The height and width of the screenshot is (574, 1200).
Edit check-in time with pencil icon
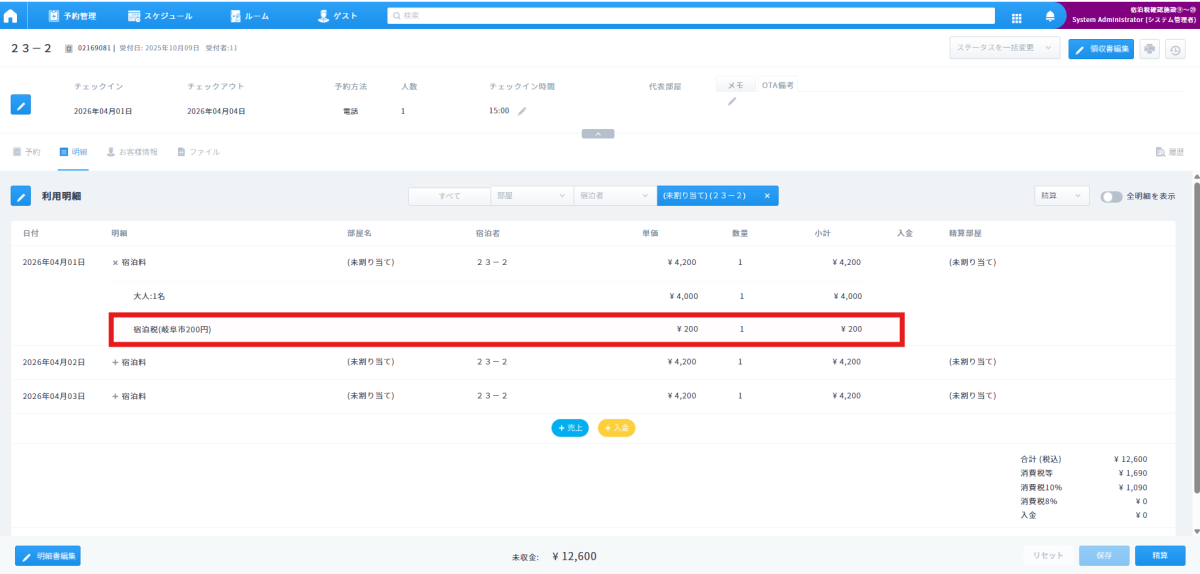tap(522, 111)
